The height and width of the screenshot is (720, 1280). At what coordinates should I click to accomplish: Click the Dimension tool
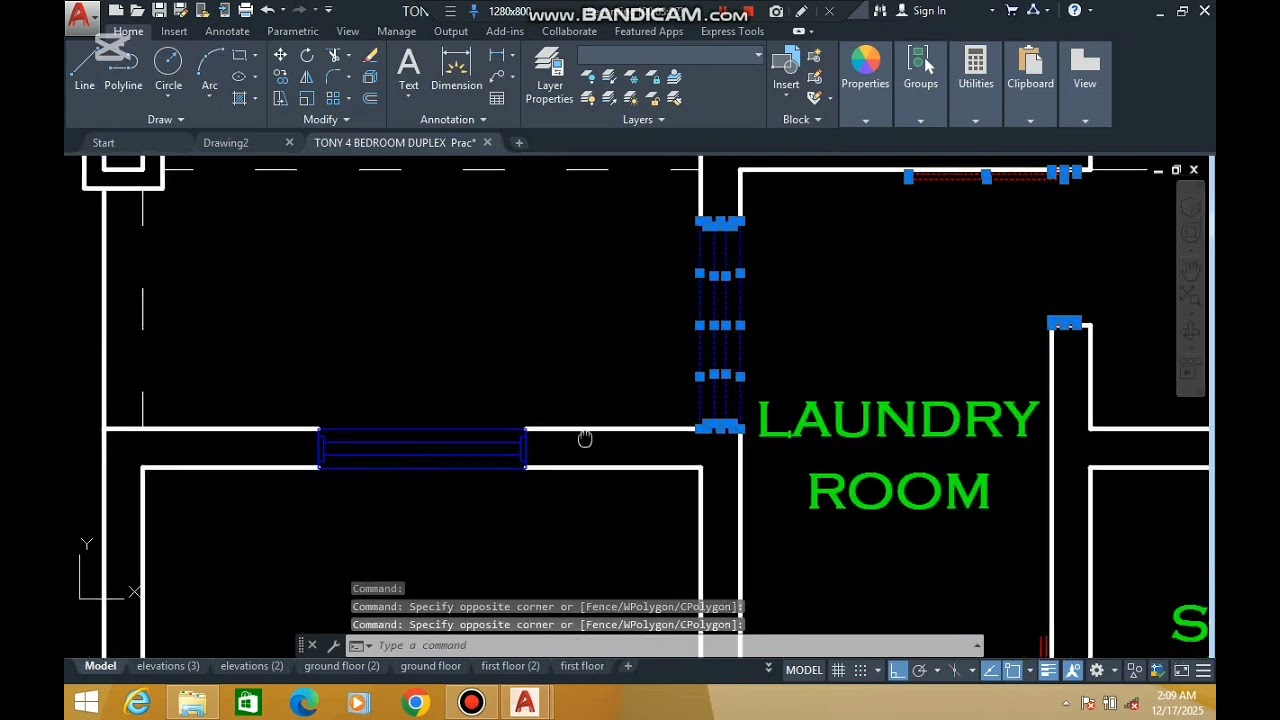(456, 70)
